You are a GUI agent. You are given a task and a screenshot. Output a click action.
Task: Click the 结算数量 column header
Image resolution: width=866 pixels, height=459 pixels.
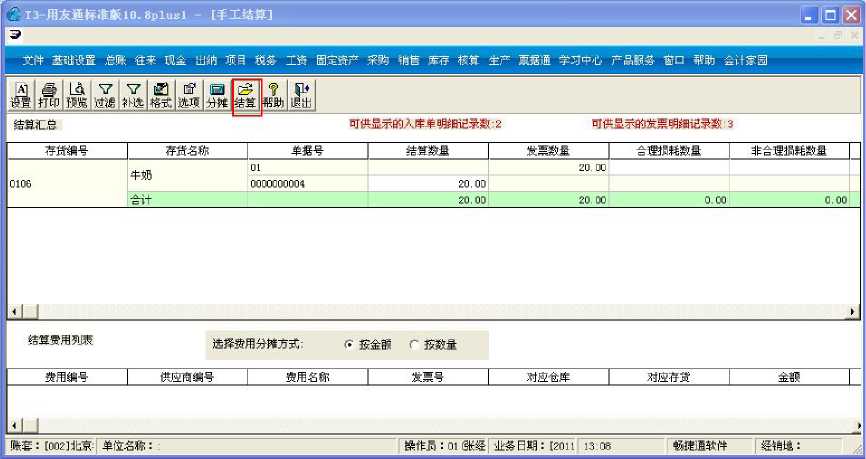click(x=428, y=151)
